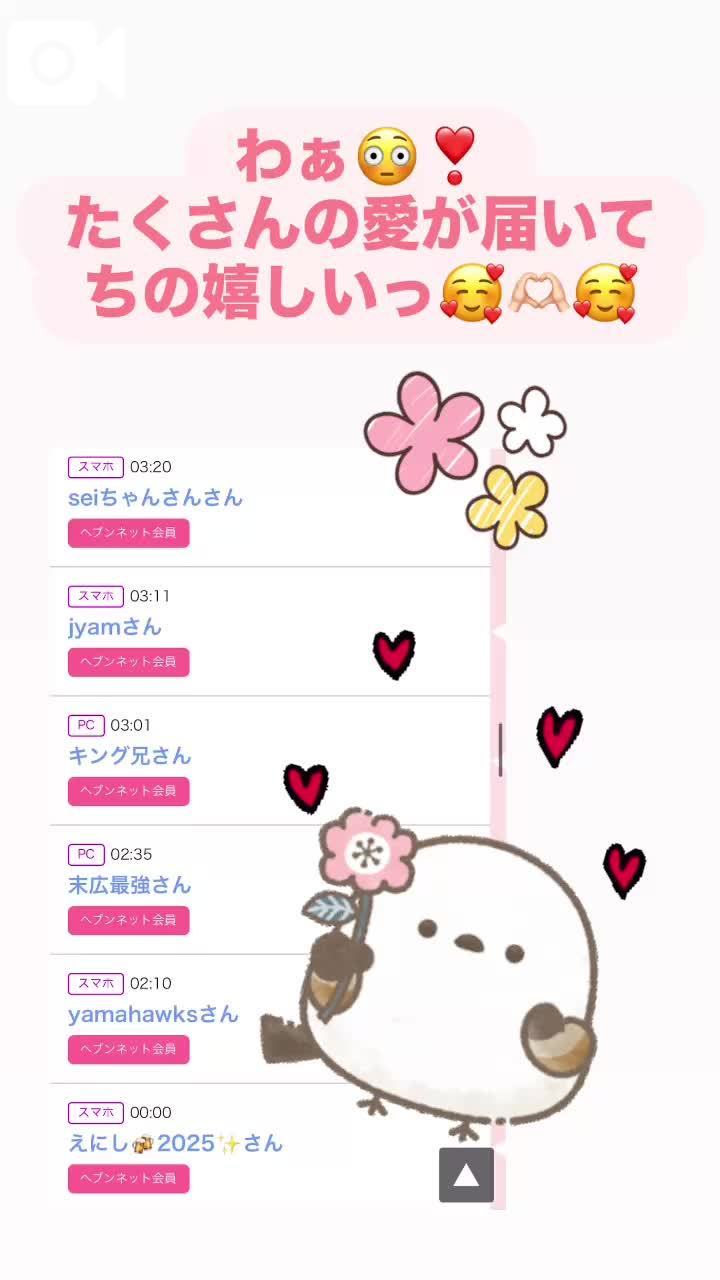Click the back-to-top arrow button

[x=466, y=1175]
